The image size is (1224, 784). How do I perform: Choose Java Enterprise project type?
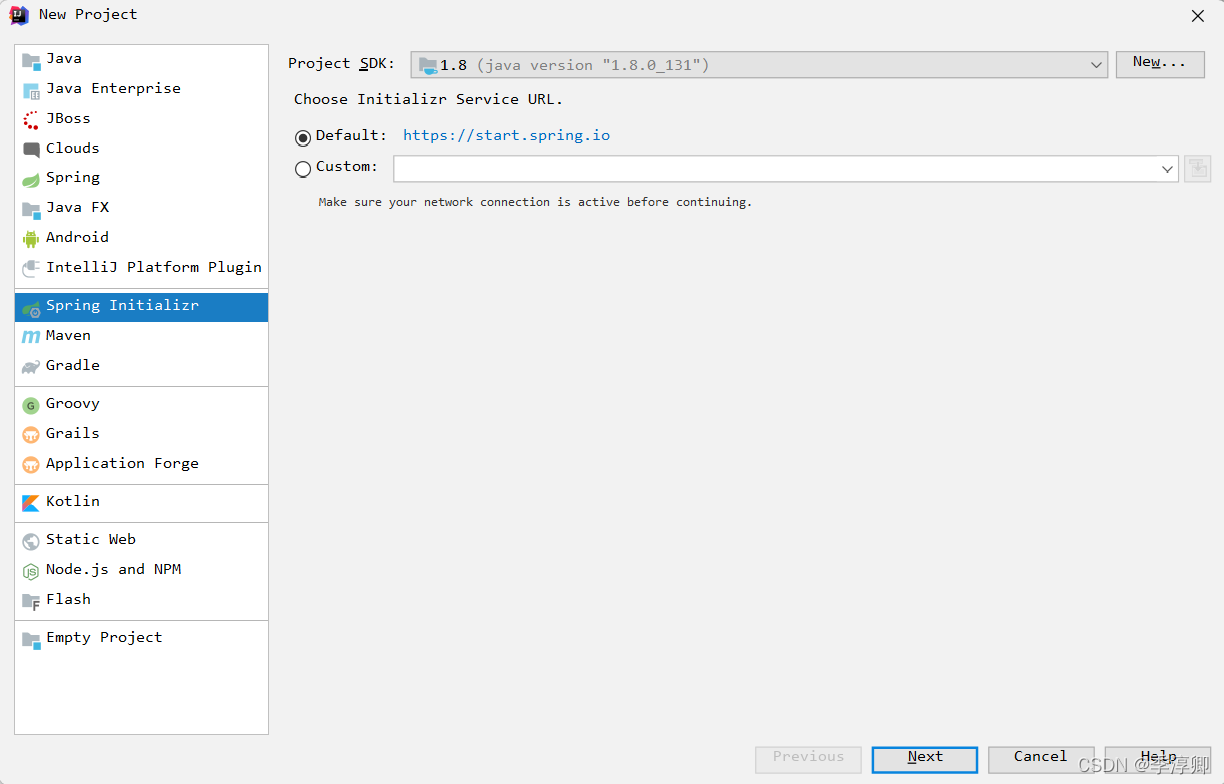[141, 88]
